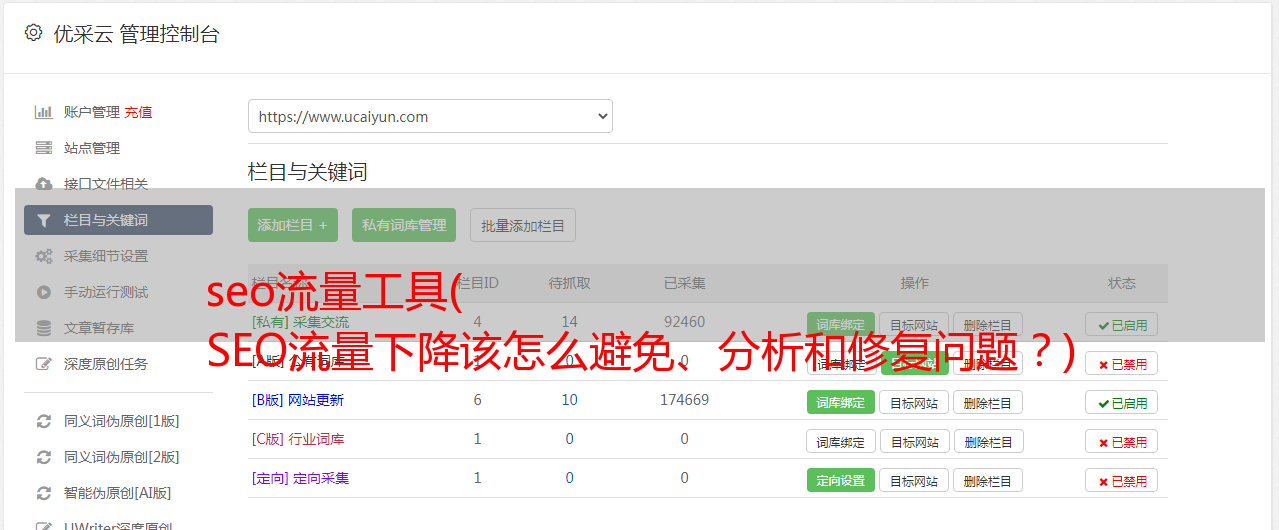Open 文章暂存库 via its database icon
The width and height of the screenshot is (1279, 530).
pyautogui.click(x=44, y=328)
